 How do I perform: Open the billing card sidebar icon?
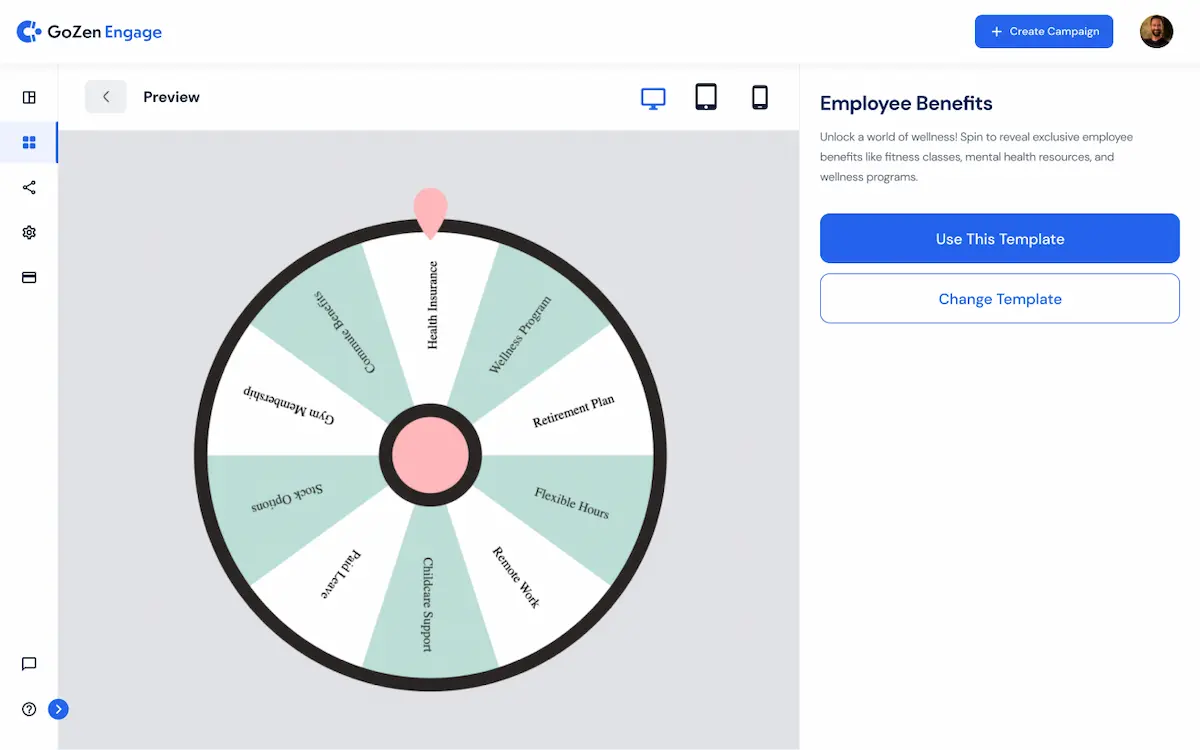point(29,277)
